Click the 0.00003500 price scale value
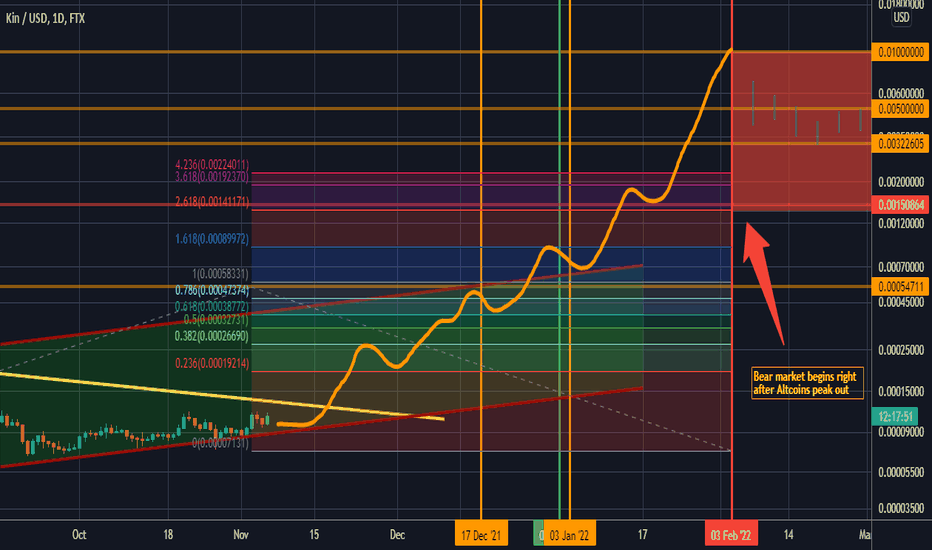This screenshot has height=550, width=932. (x=901, y=508)
